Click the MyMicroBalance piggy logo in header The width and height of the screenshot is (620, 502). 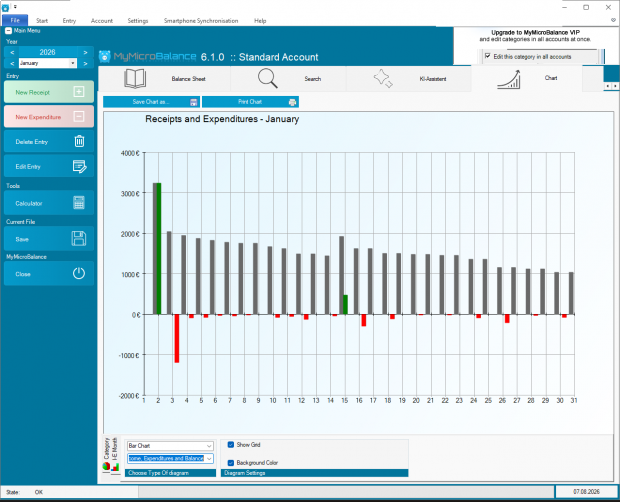[104, 57]
